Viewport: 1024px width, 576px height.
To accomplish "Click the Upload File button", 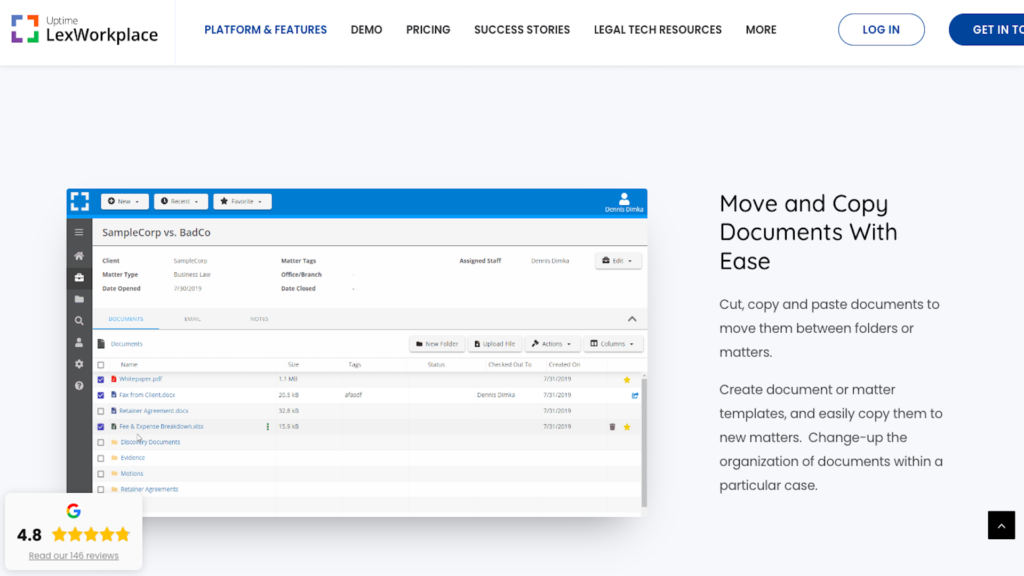I will point(494,343).
